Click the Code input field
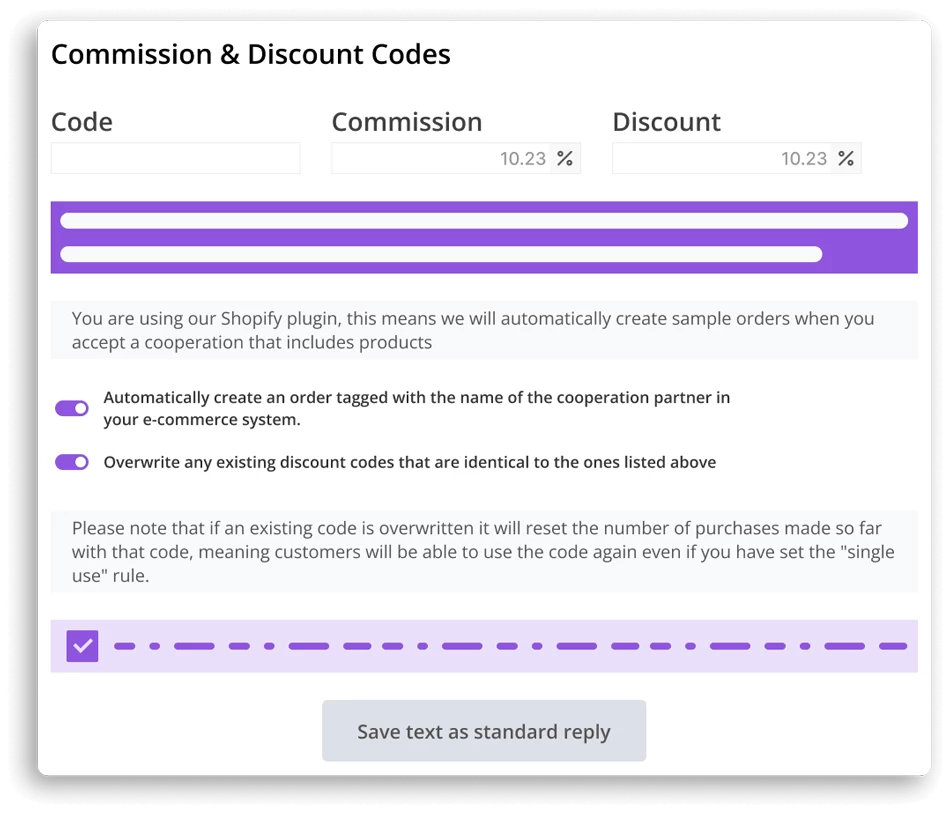The width and height of the screenshot is (950, 813). (175, 158)
